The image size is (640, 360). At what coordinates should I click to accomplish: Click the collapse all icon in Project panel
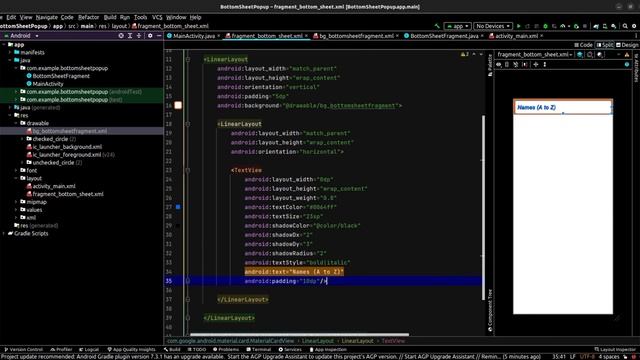tap(139, 36)
